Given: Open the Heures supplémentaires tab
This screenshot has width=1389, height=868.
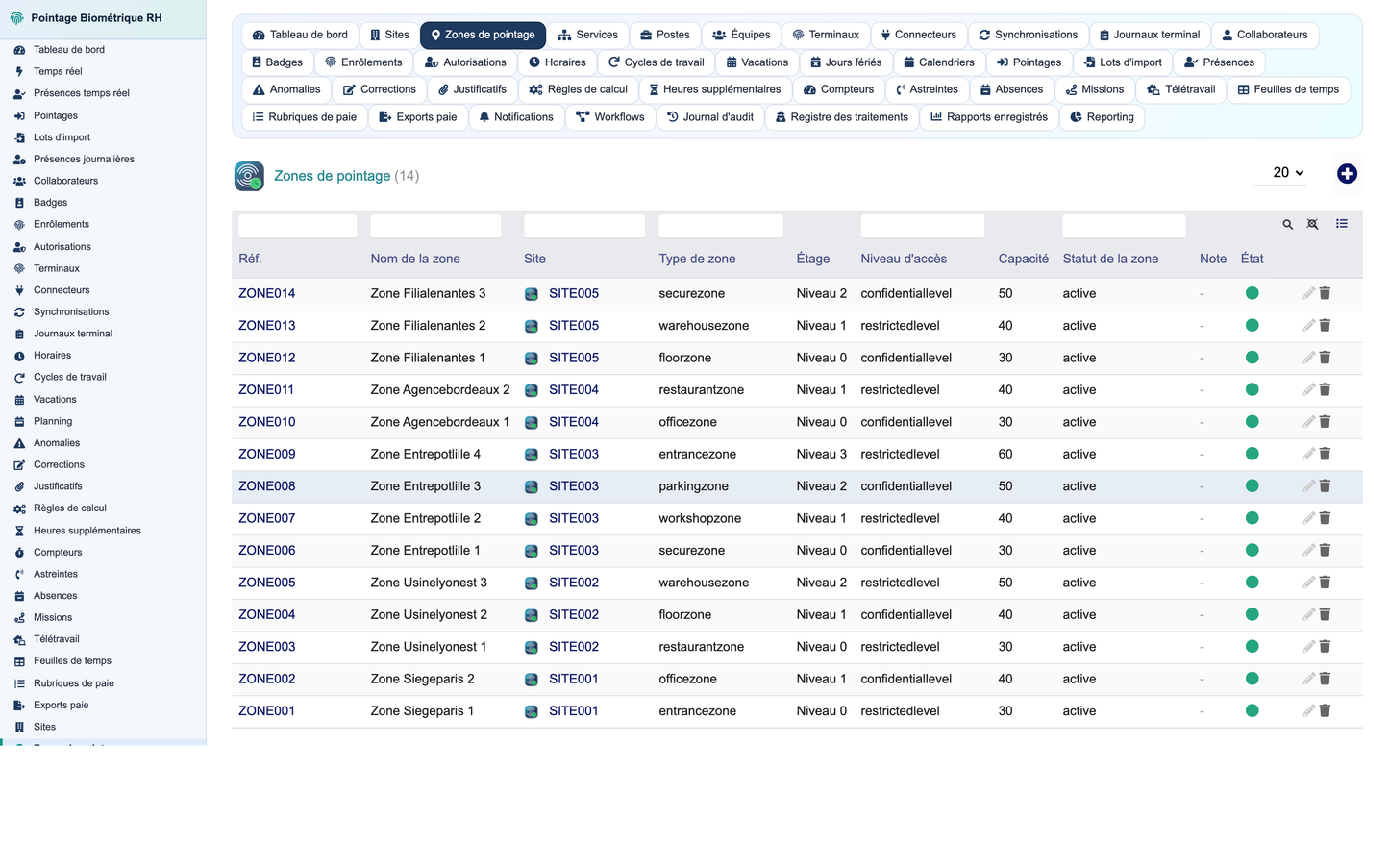Looking at the screenshot, I should pyautogui.click(x=714, y=89).
